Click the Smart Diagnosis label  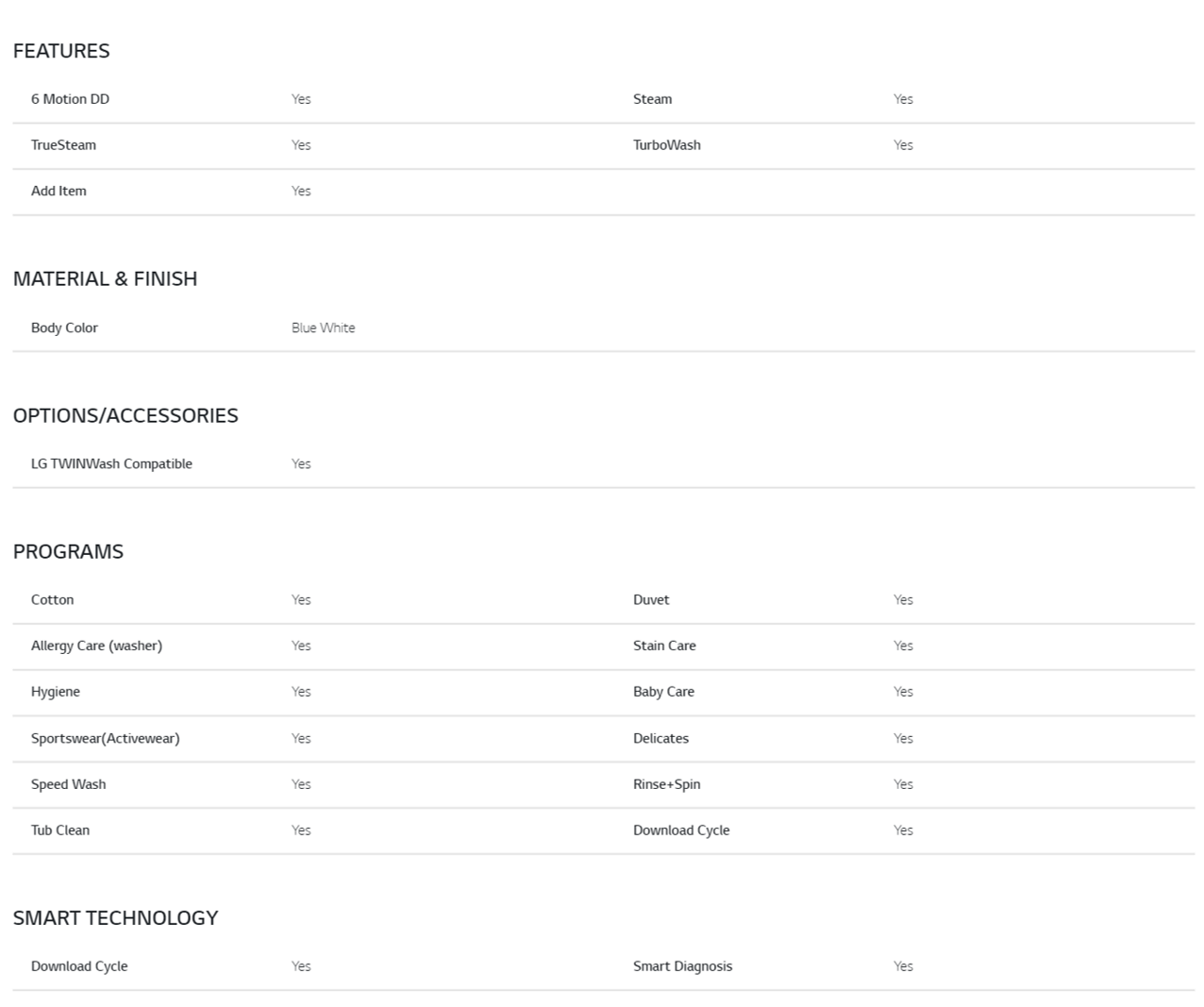[682, 966]
